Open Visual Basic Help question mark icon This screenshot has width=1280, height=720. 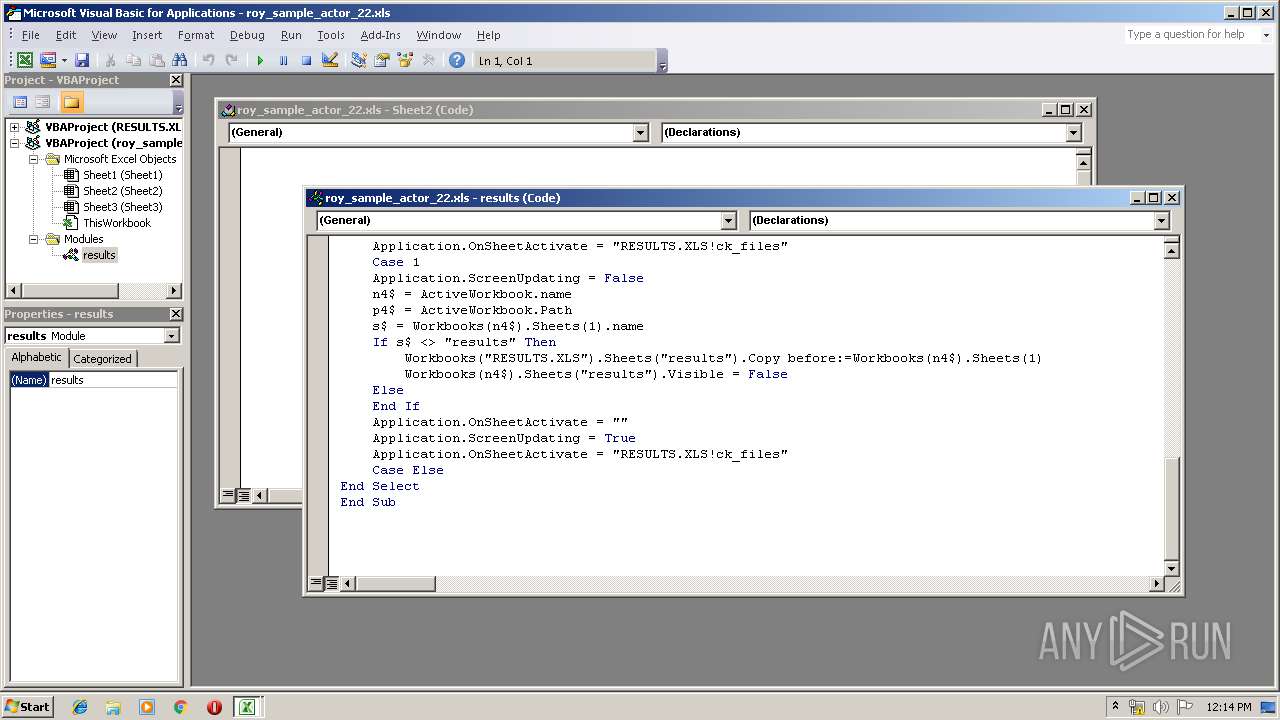click(457, 60)
